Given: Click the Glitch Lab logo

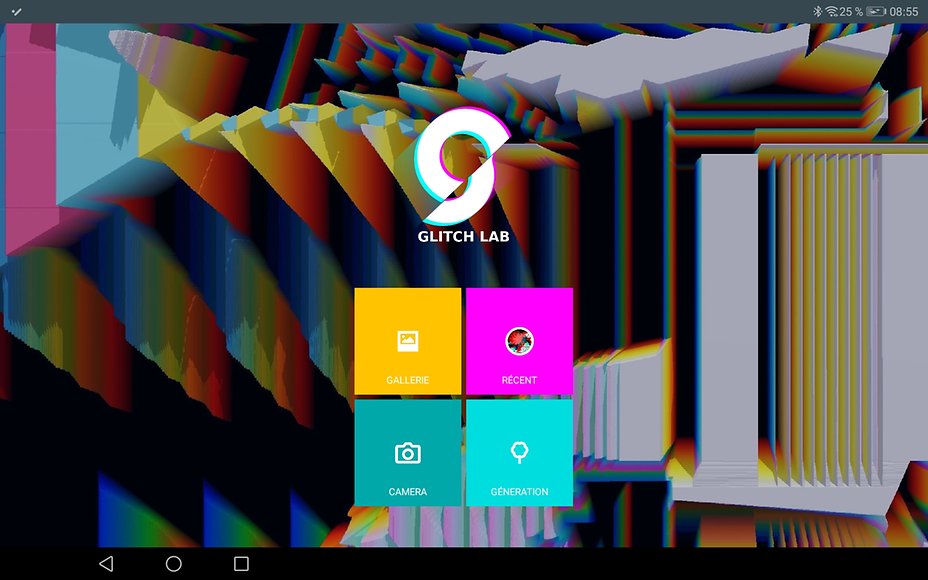Looking at the screenshot, I should [462, 166].
